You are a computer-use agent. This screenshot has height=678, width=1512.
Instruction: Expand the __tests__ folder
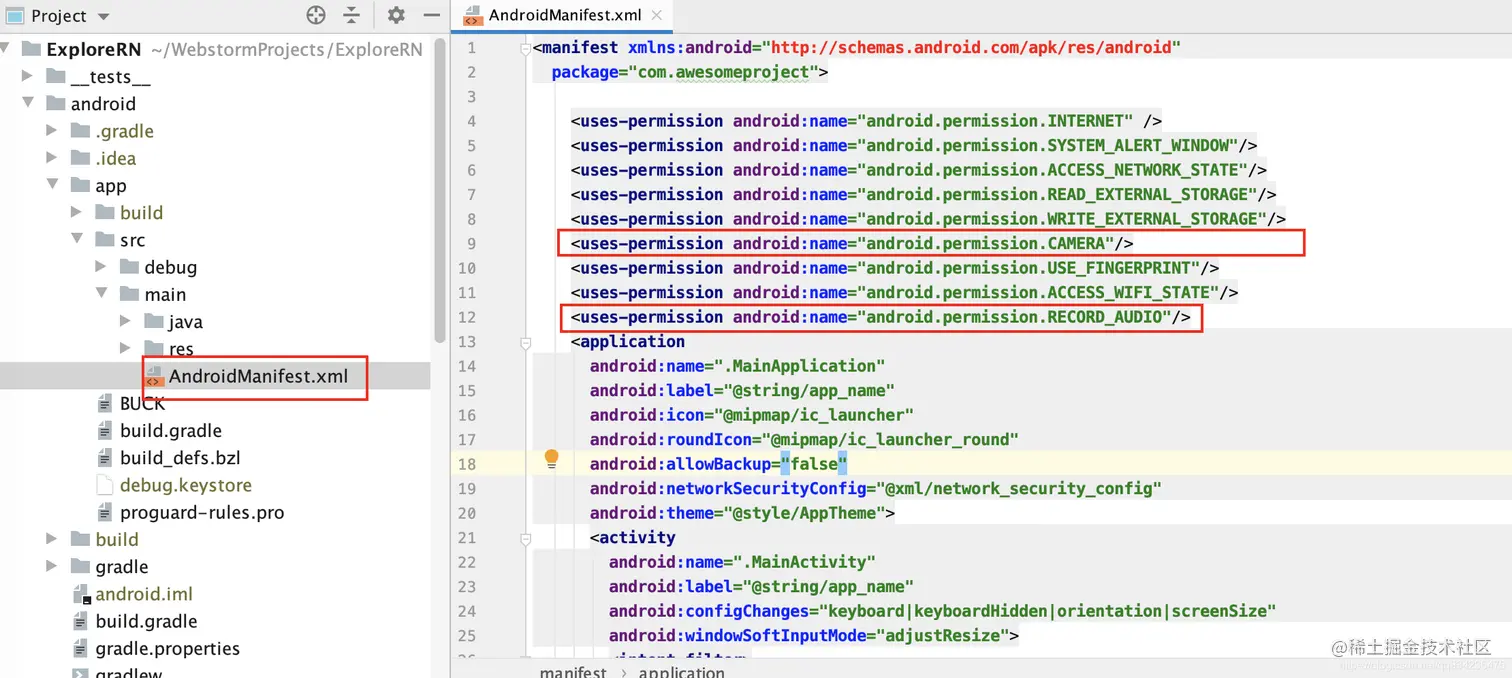tap(28, 76)
